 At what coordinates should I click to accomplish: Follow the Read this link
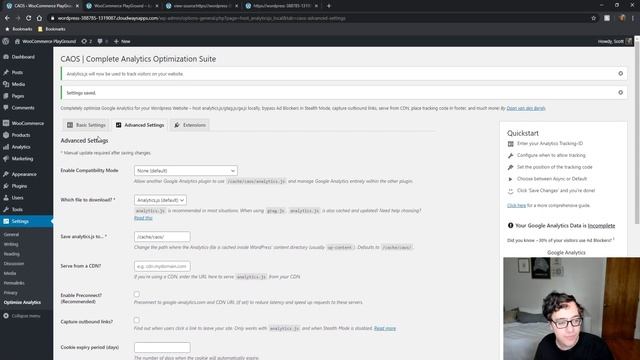143,218
